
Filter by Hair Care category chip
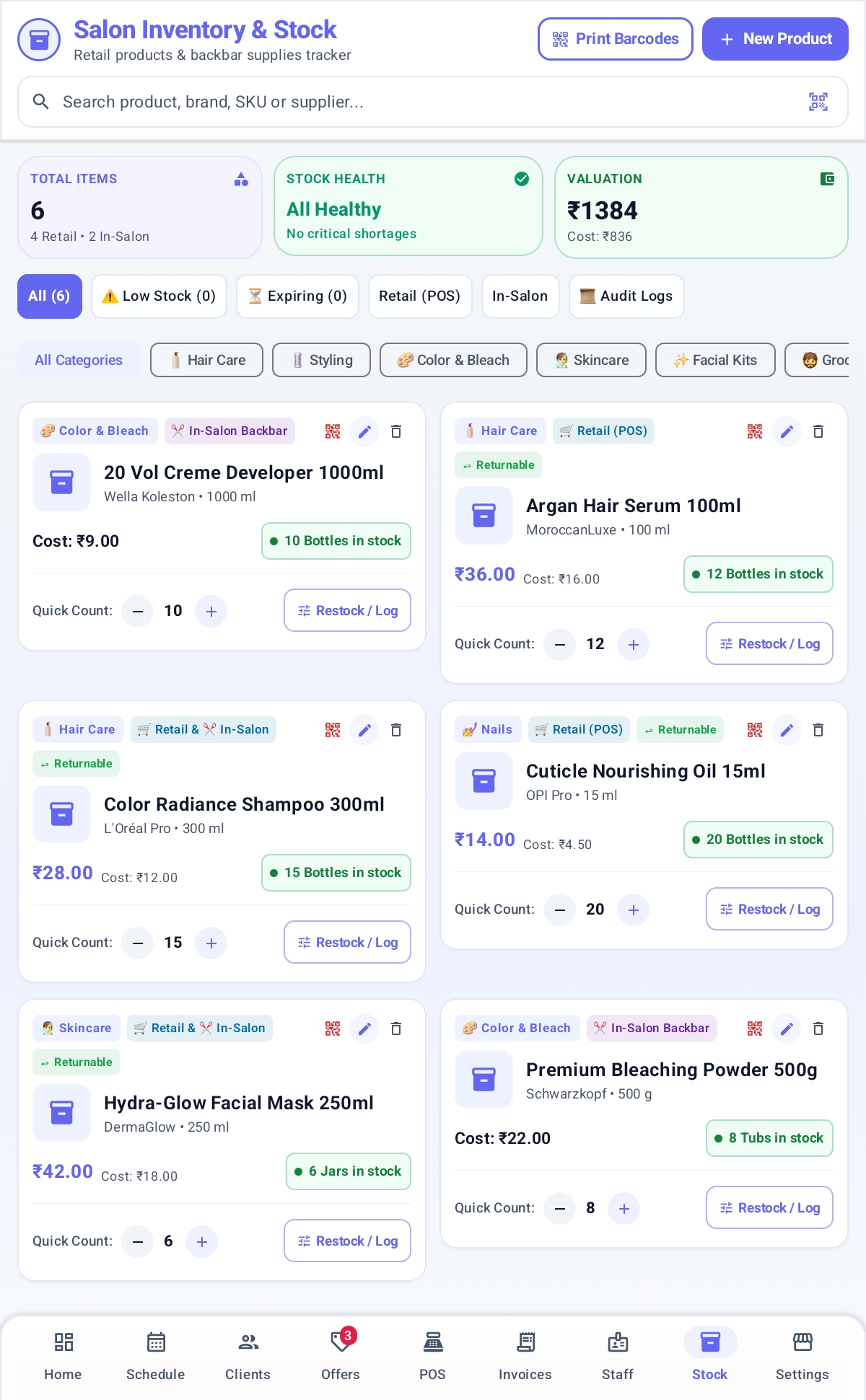(206, 360)
